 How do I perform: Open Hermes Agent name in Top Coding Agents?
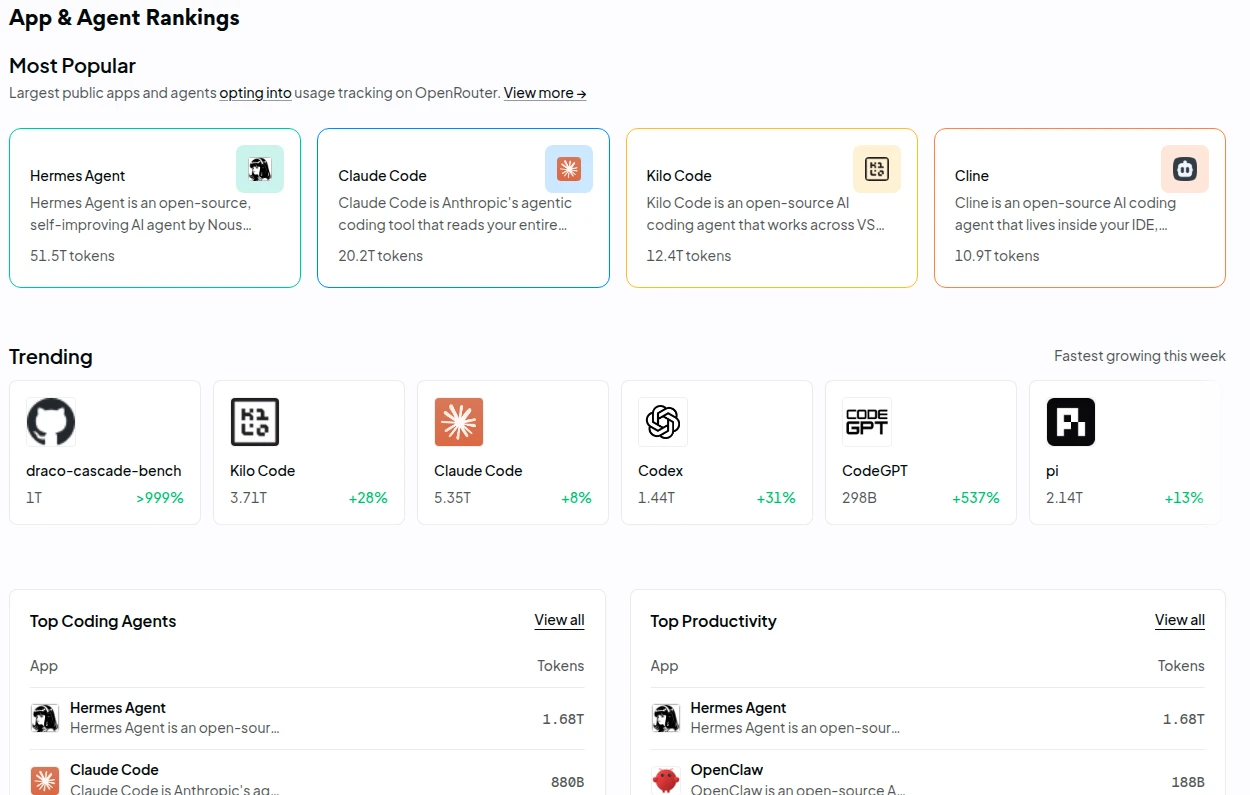click(x=118, y=708)
